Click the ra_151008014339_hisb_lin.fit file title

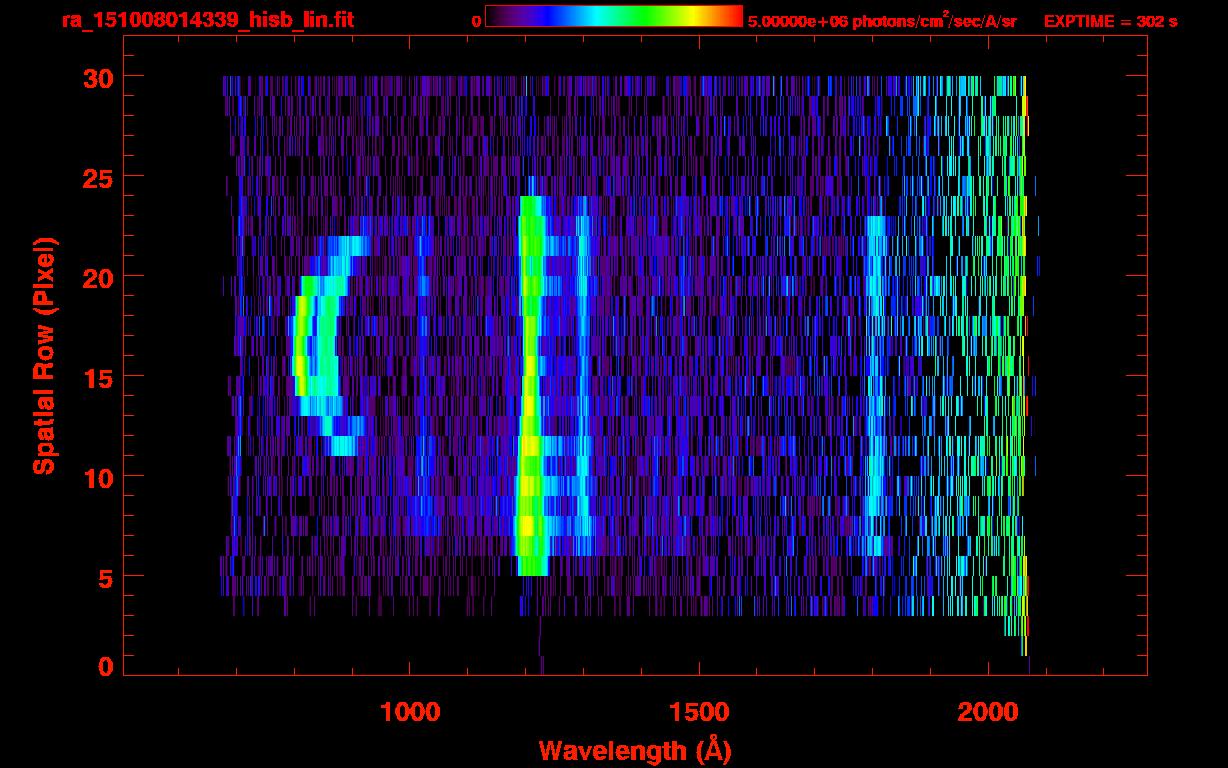[x=207, y=20]
